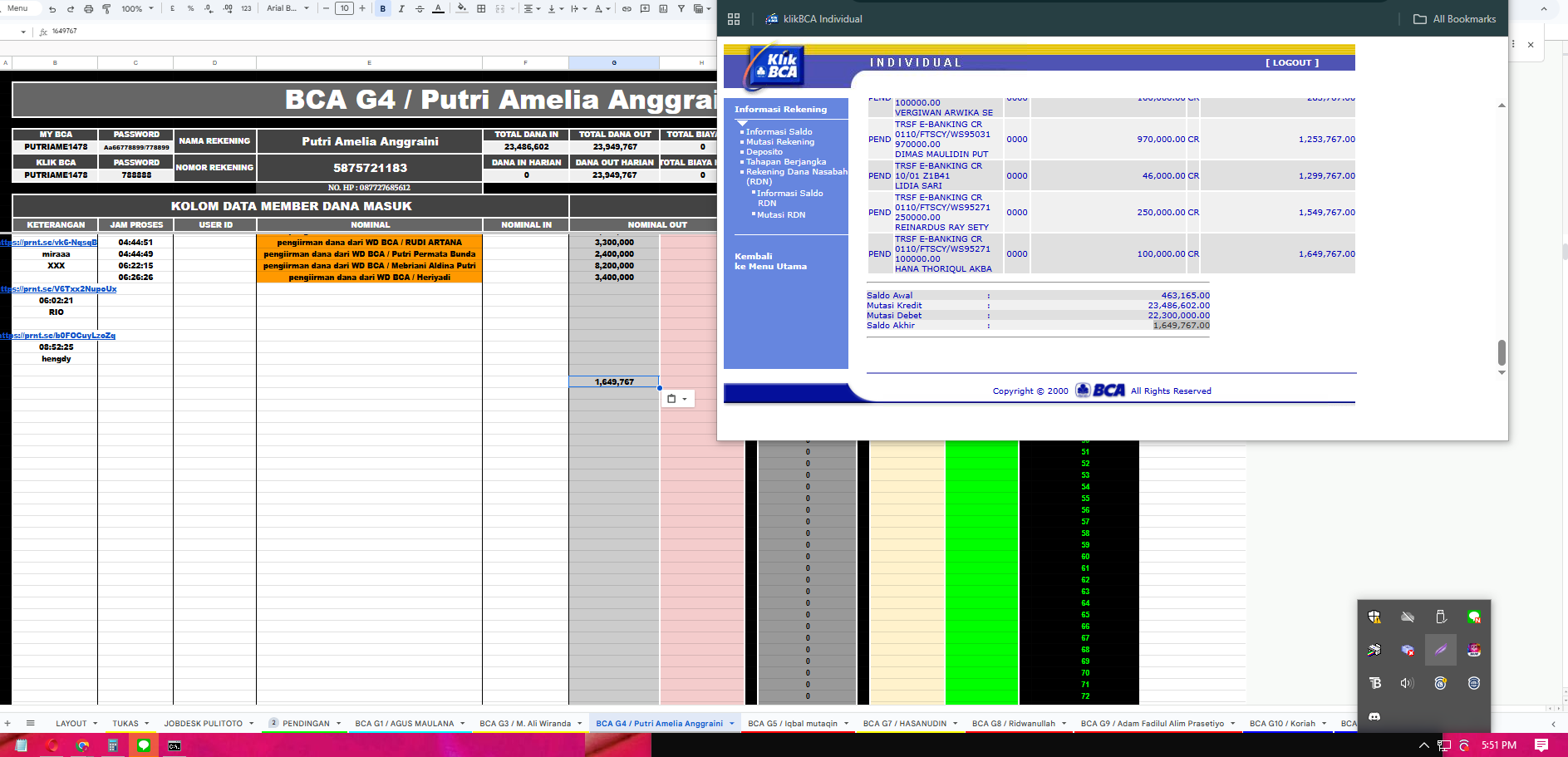Open Tahapan Berjangka in KlikBCA sidebar
The image size is (1568, 757).
pyautogui.click(x=785, y=161)
